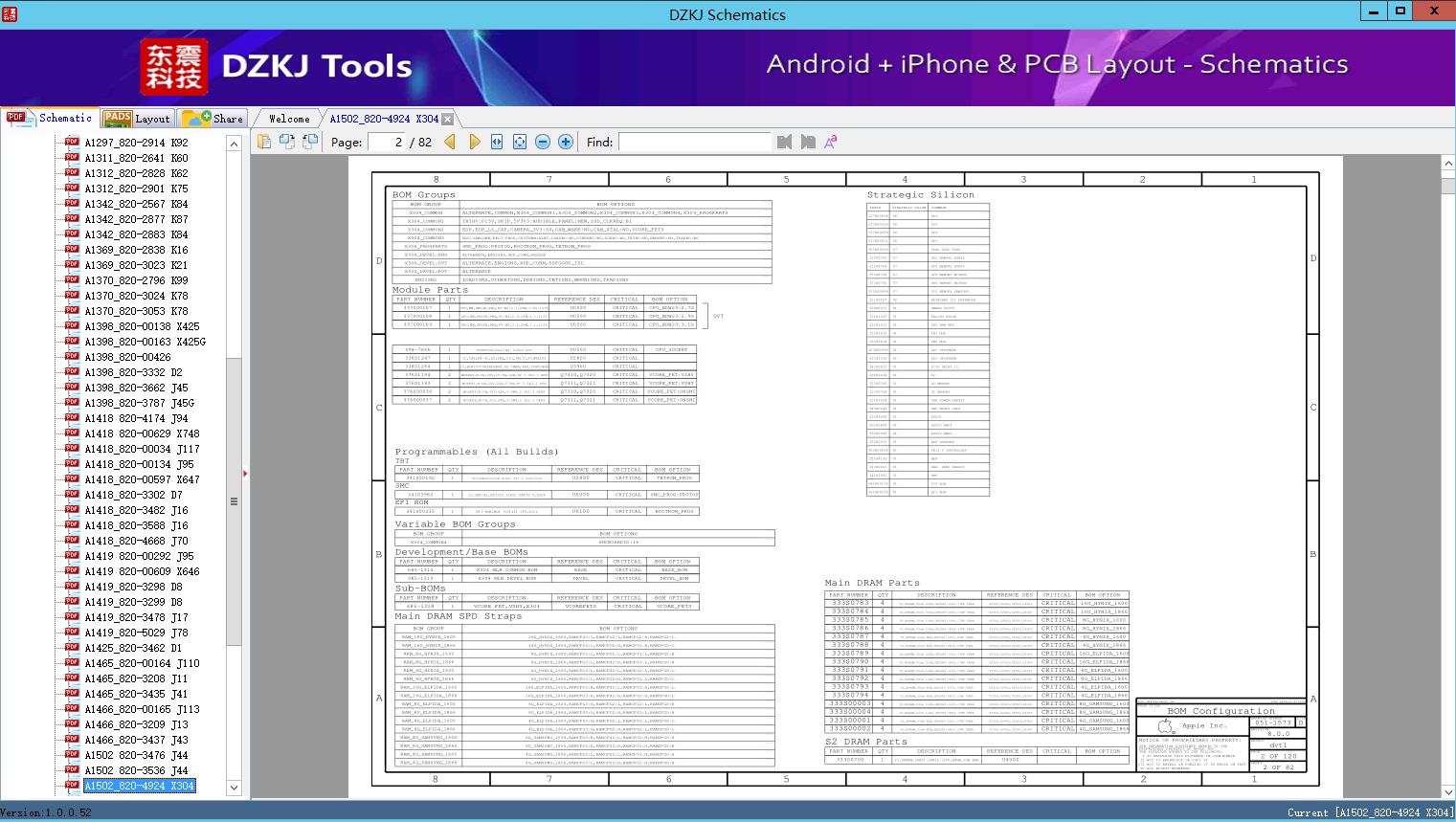Close the A1502_820-4924 X304 tab

click(447, 119)
